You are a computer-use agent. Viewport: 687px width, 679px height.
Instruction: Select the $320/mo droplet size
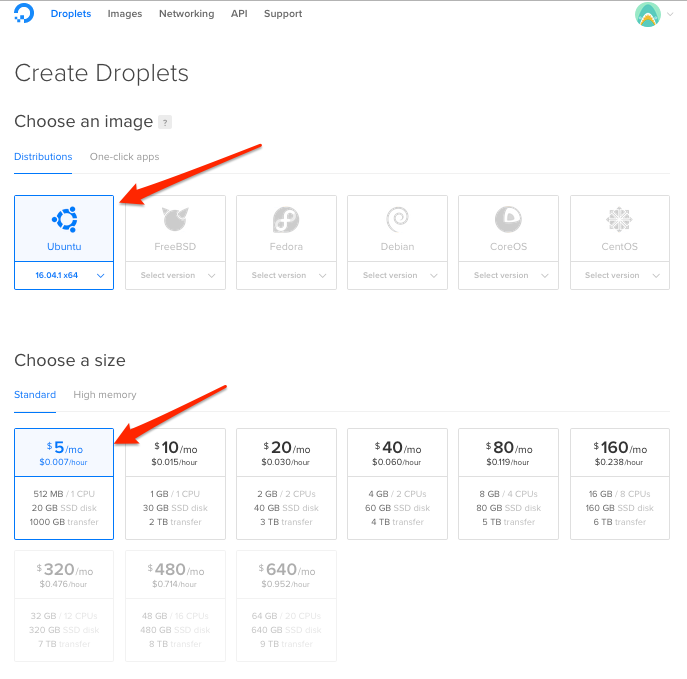(64, 606)
